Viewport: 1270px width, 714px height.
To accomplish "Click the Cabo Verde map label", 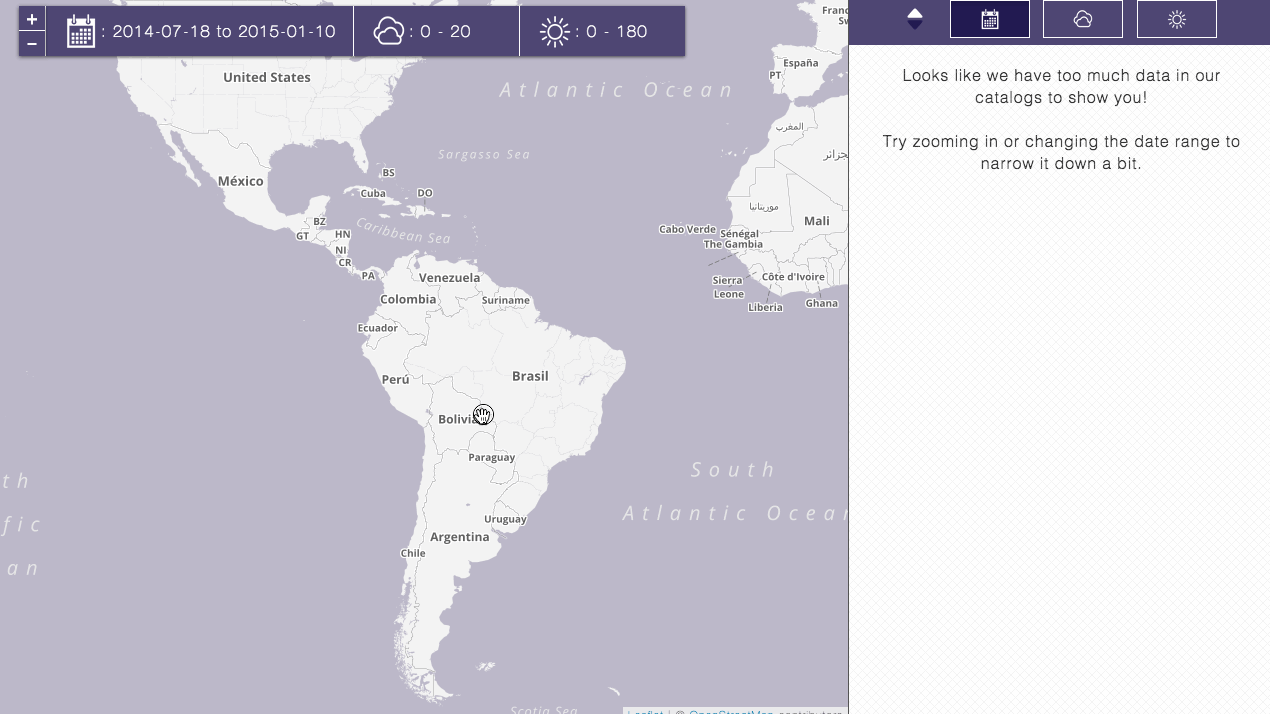I will [687, 229].
